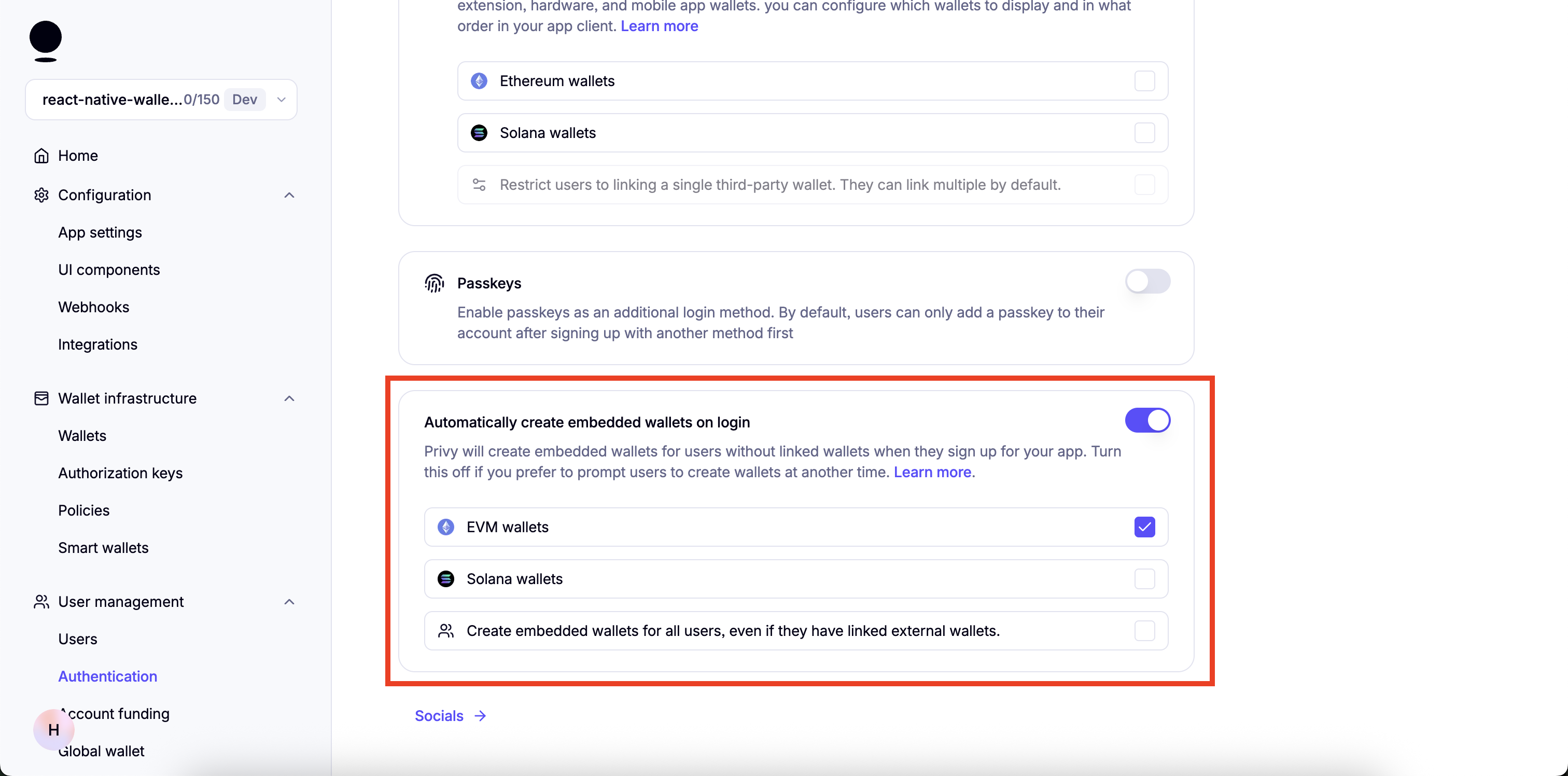Image resolution: width=1568 pixels, height=776 pixels.
Task: Collapse the Wallet infrastructure section
Action: click(289, 398)
